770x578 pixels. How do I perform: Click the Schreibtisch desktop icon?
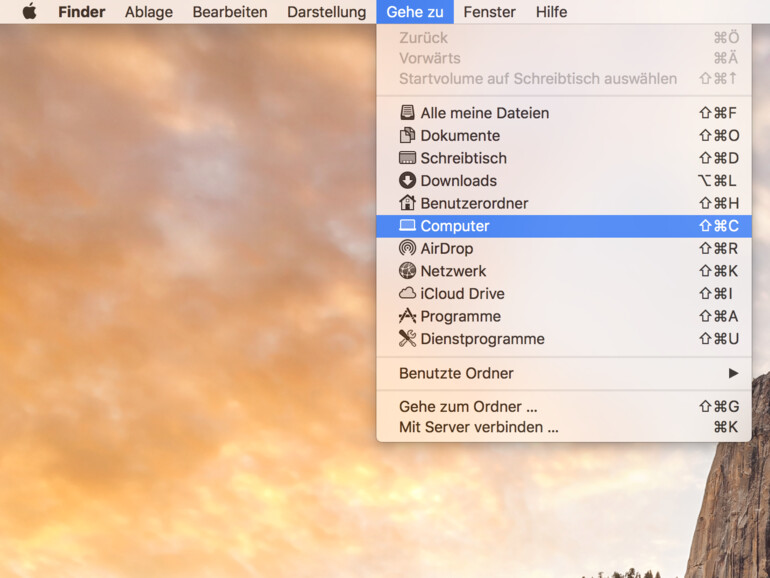407,158
